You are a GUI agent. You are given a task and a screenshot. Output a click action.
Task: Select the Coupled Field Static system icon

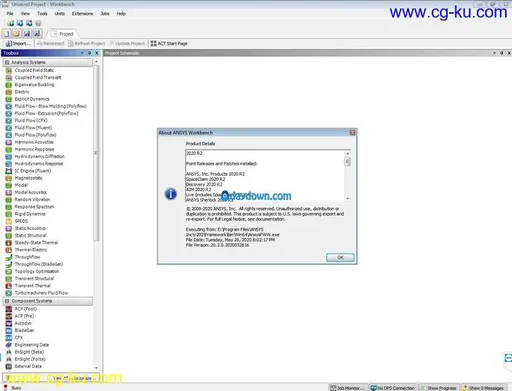pos(9,70)
